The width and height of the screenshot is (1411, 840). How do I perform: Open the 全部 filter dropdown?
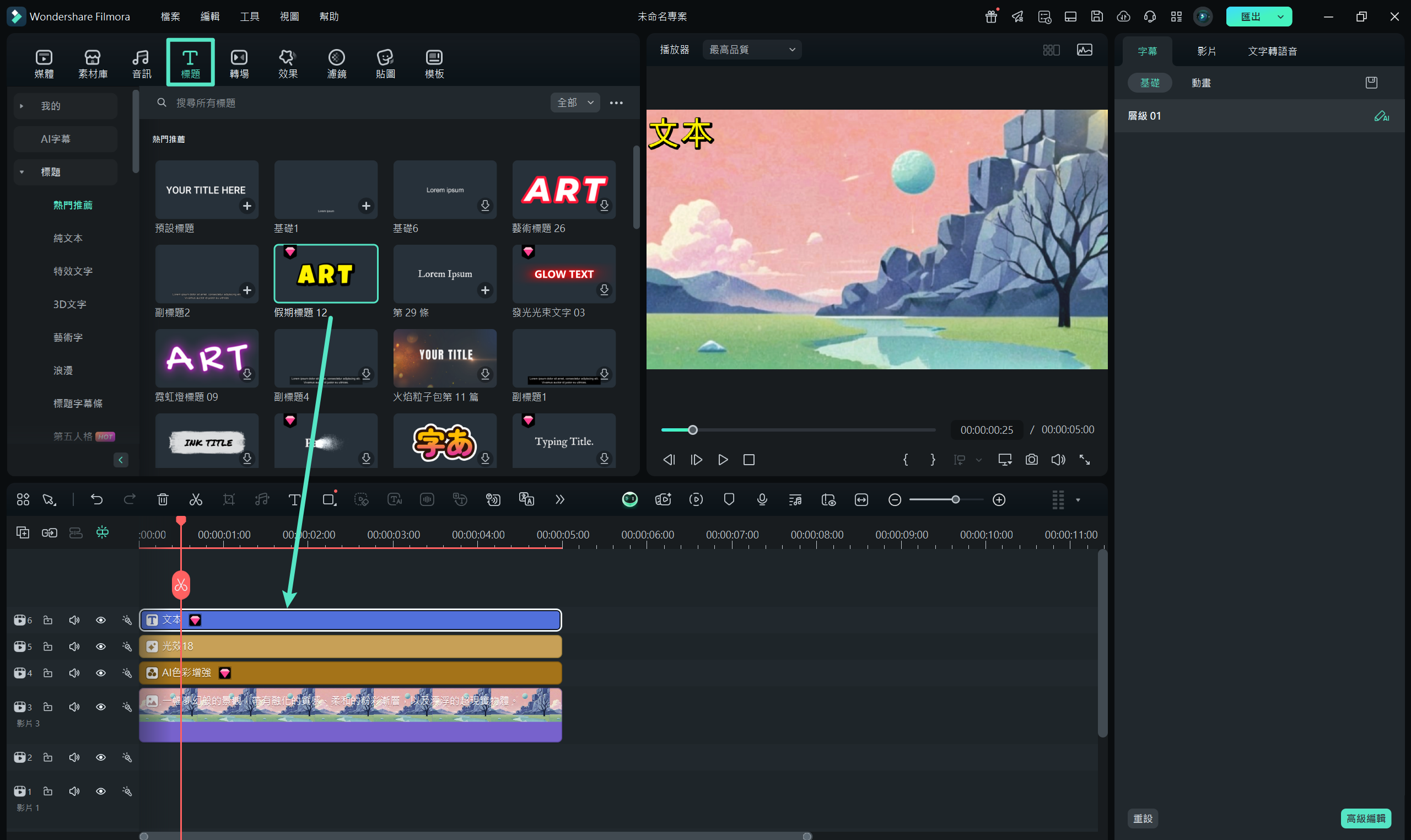coord(575,103)
